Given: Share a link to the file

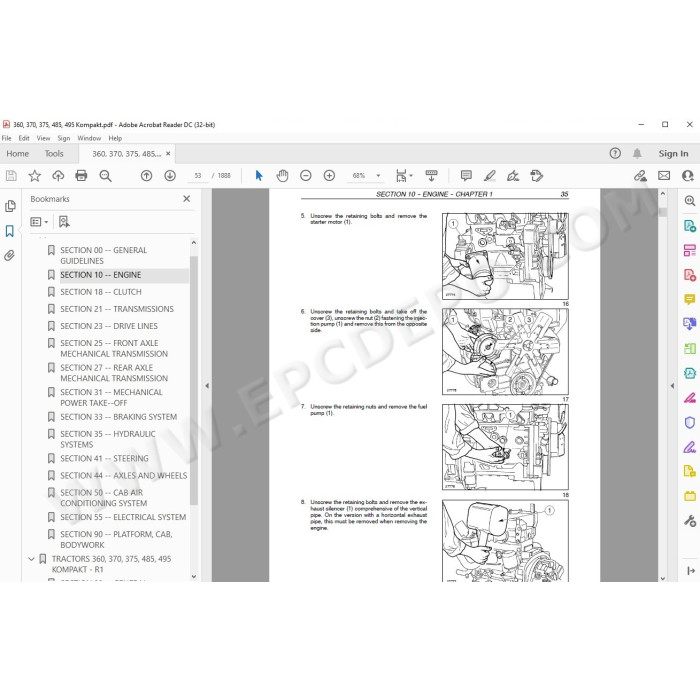Looking at the screenshot, I should tap(640, 176).
